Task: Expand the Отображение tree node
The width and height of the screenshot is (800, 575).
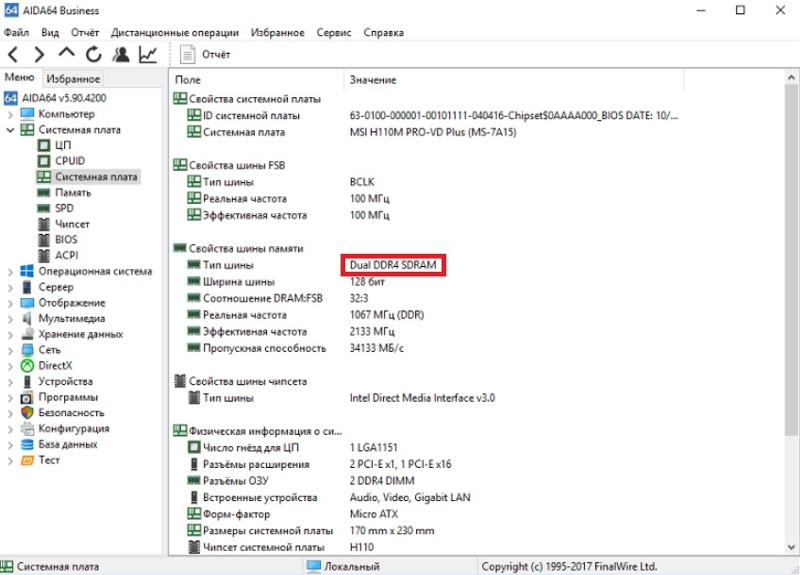Action: 10,304
